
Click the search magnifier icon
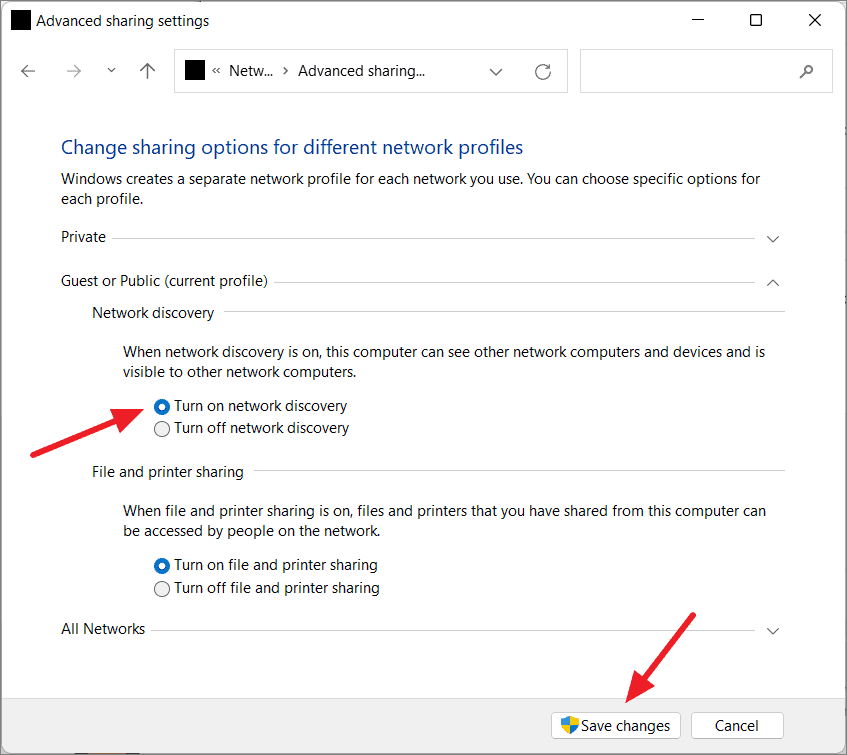tap(806, 71)
